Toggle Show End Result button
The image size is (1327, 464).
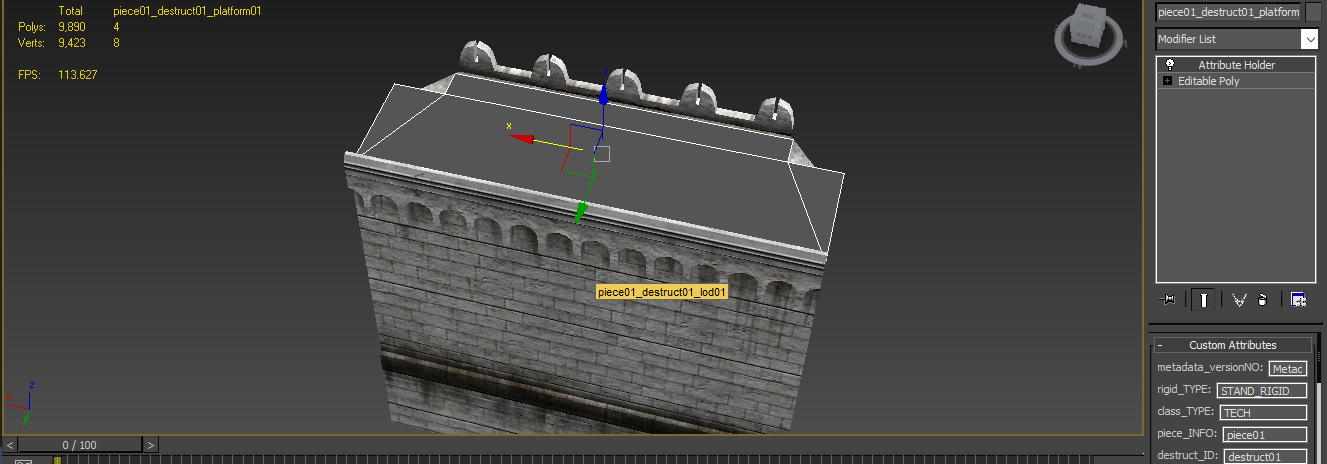pyautogui.click(x=1204, y=299)
